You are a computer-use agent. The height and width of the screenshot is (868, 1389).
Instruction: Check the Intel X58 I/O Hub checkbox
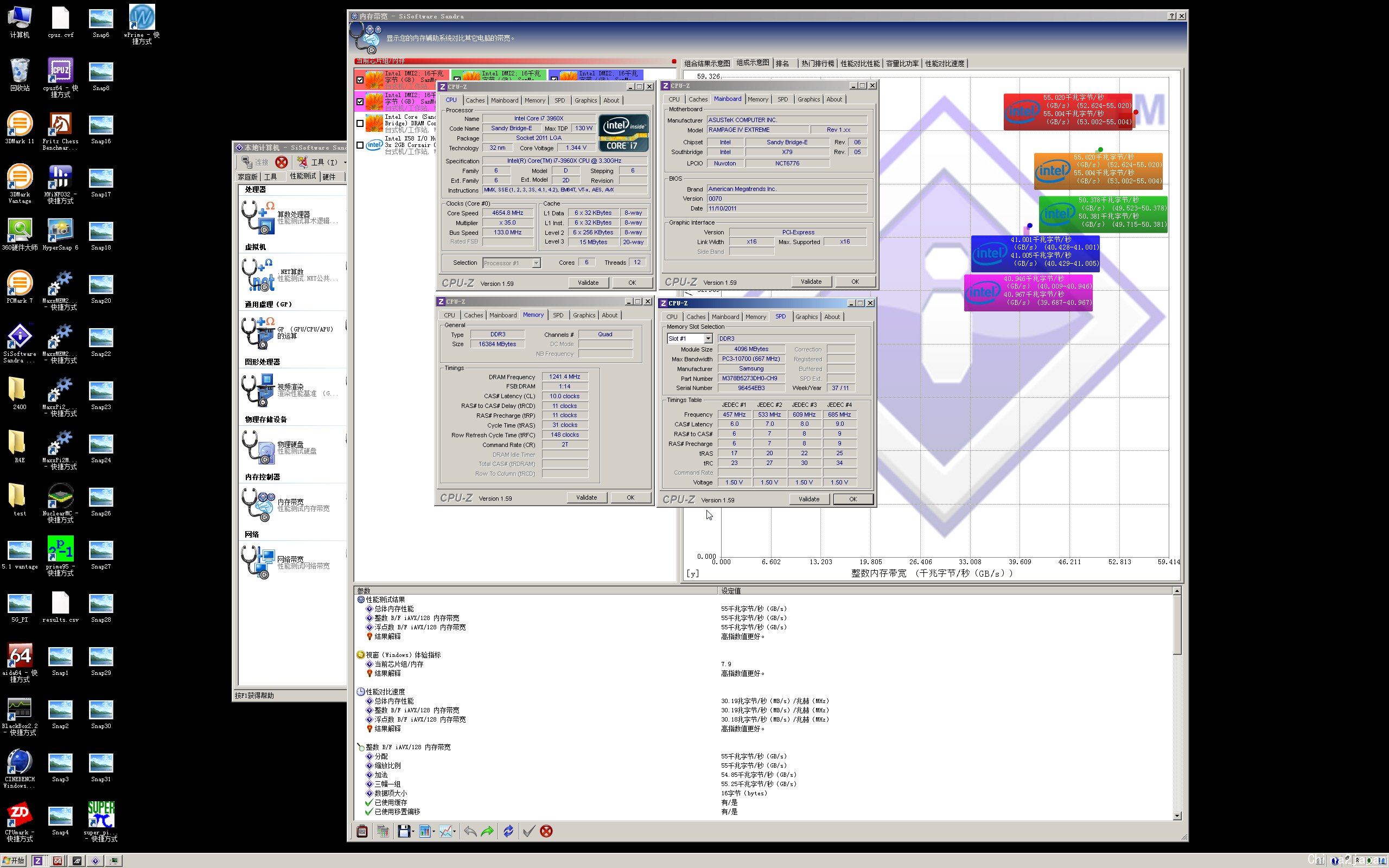pos(360,145)
